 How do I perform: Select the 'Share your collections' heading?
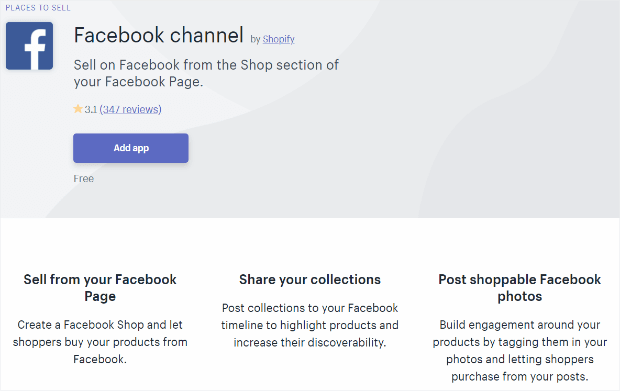310,280
